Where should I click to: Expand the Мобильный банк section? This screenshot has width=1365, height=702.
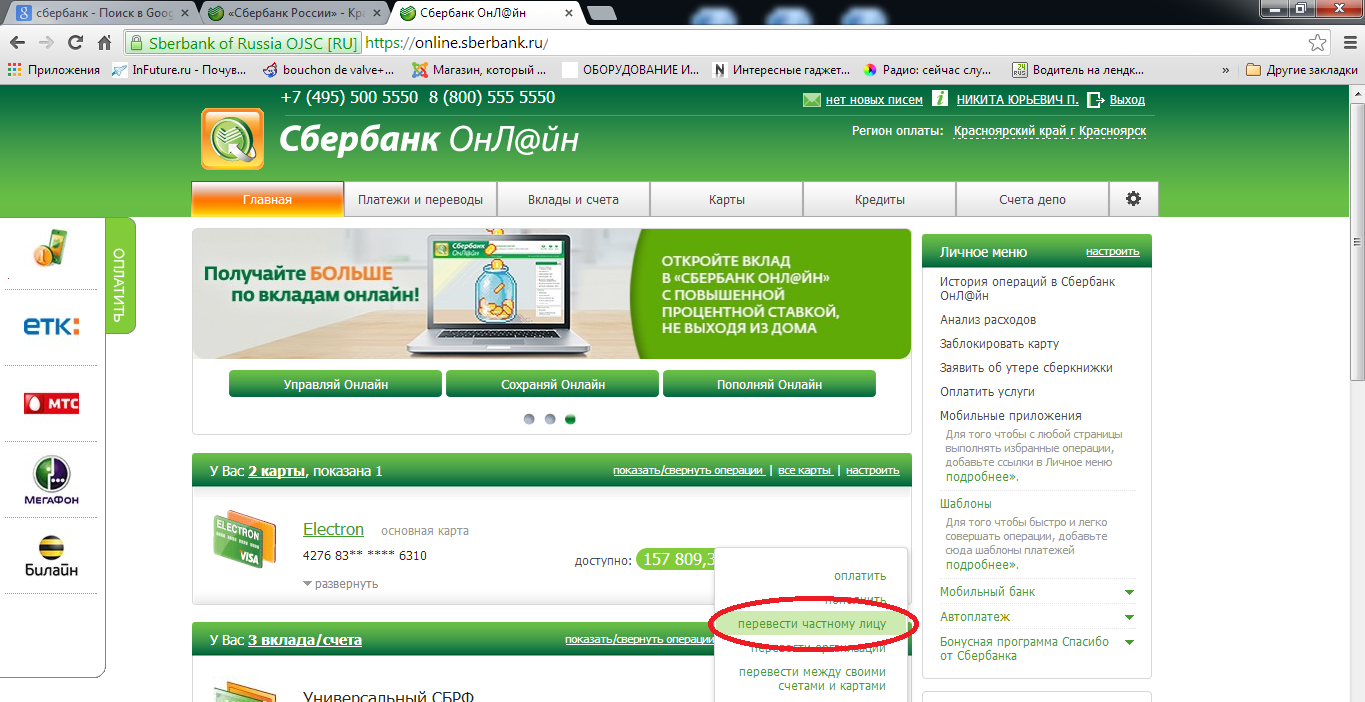coord(1037,592)
